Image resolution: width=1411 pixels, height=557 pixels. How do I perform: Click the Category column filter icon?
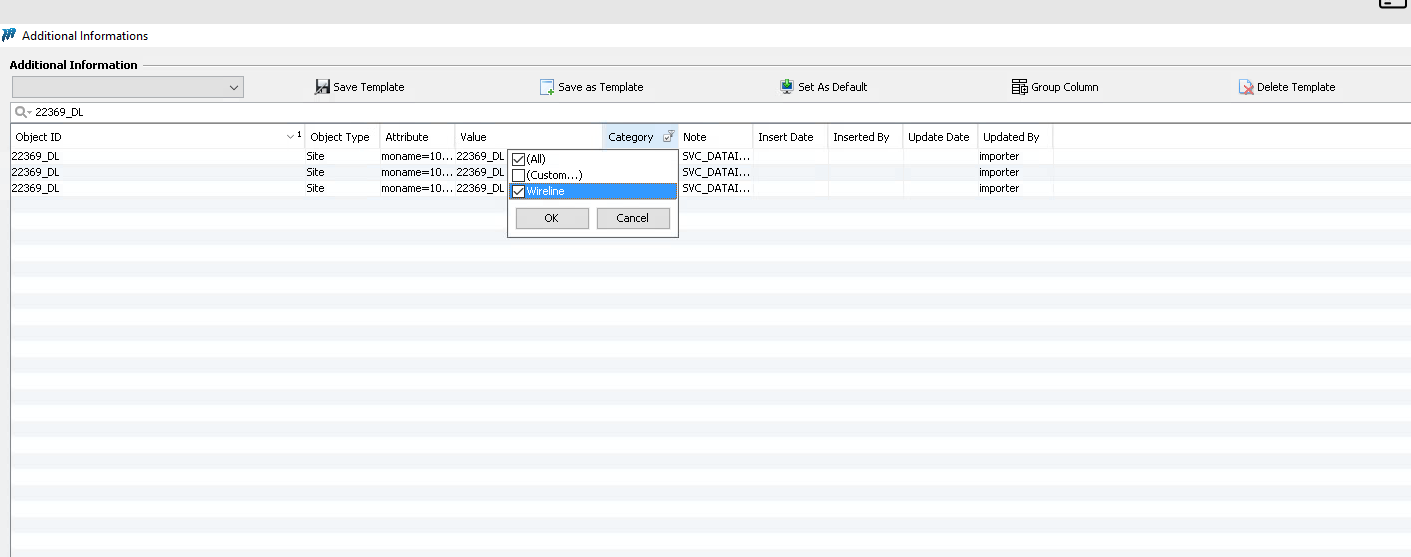(x=668, y=137)
